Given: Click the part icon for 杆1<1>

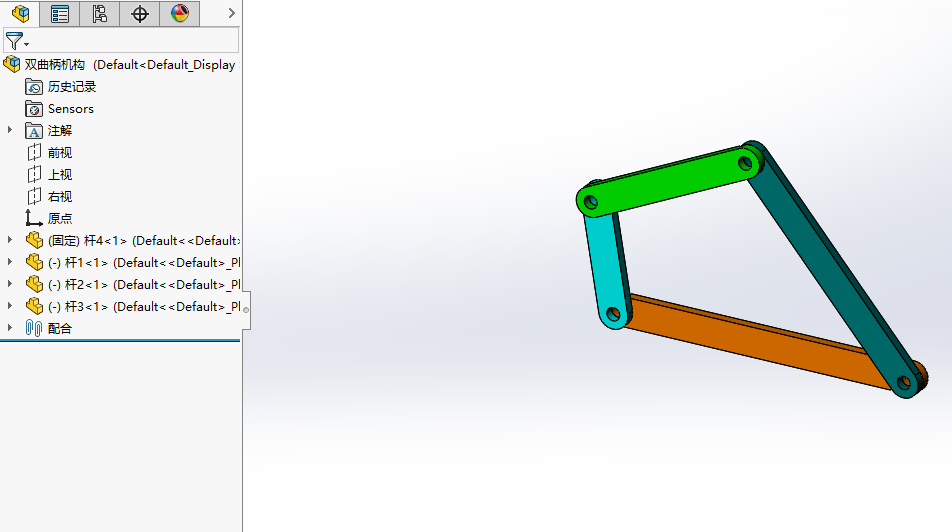Looking at the screenshot, I should tap(34, 262).
